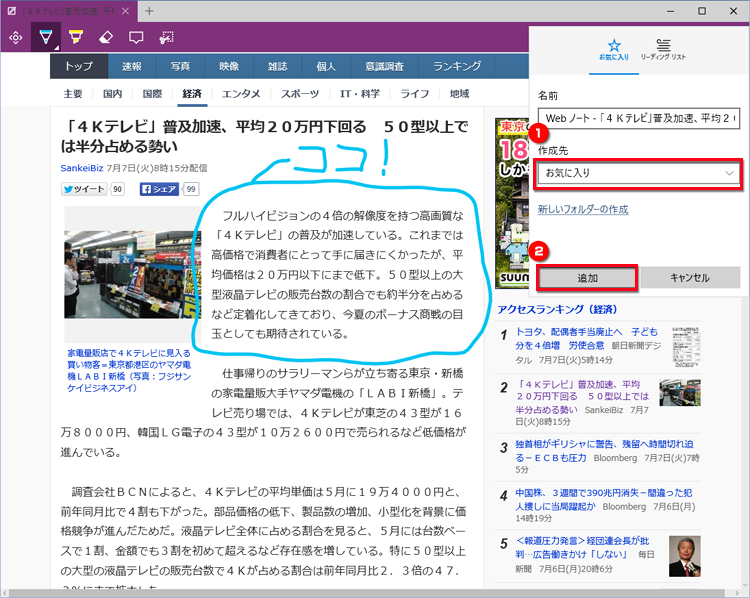Select the Pen tool
Viewport: 750px width, 598px height.
(x=45, y=38)
